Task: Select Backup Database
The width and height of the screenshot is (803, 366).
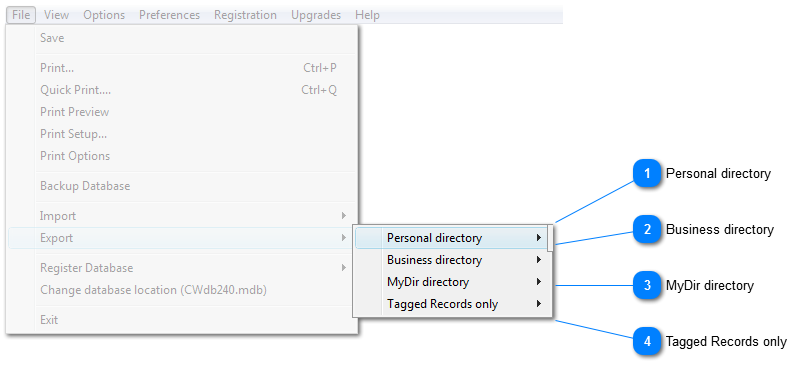Action: tap(182, 186)
